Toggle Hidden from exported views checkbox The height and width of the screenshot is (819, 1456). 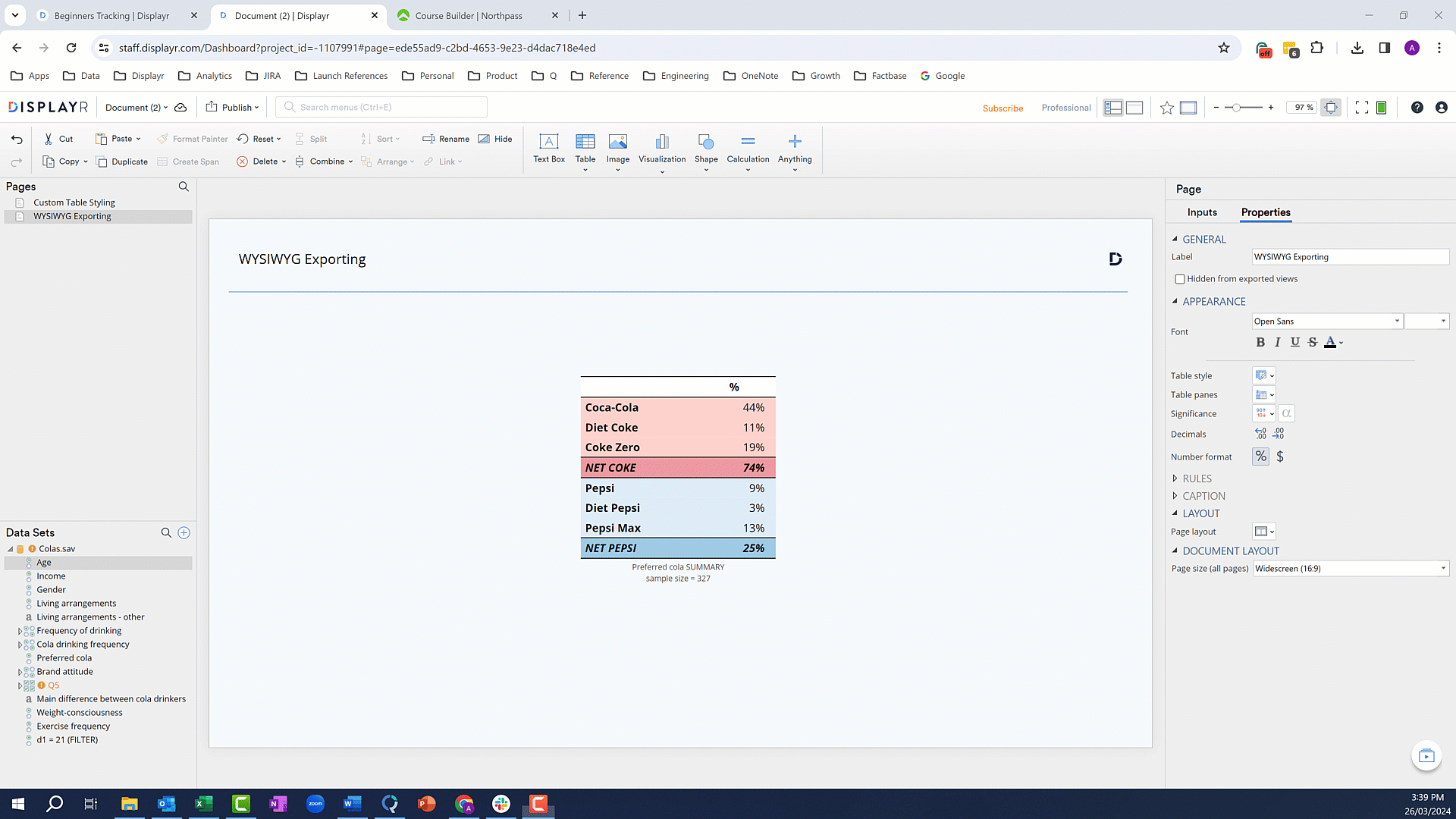1180,279
